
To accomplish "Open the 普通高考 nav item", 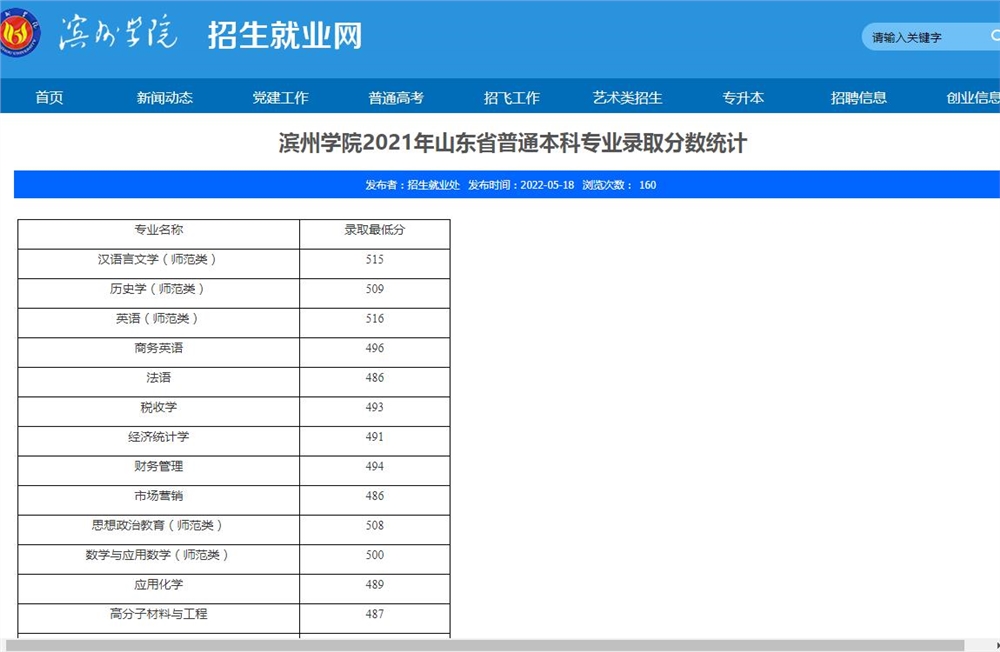I will click(x=395, y=97).
